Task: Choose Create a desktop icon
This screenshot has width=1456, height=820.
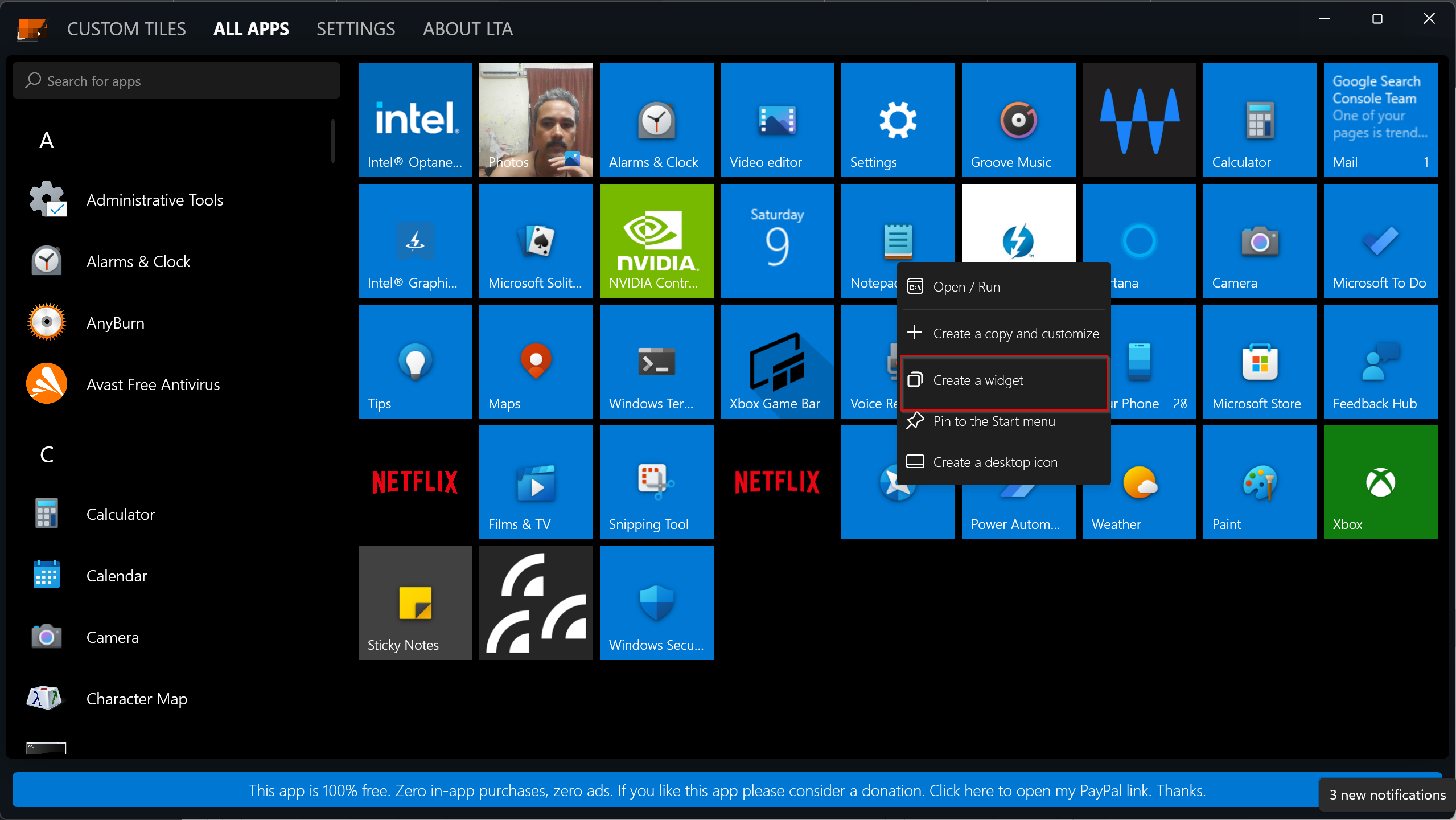Action: pos(1004,462)
